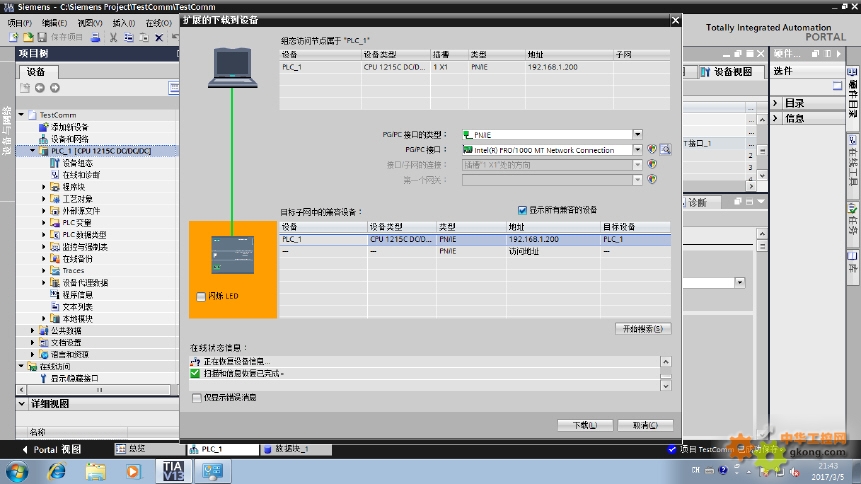This screenshot has height=484, width=861.
Task: Switch to the PLC_1 editor tab
Action: pyautogui.click(x=222, y=449)
